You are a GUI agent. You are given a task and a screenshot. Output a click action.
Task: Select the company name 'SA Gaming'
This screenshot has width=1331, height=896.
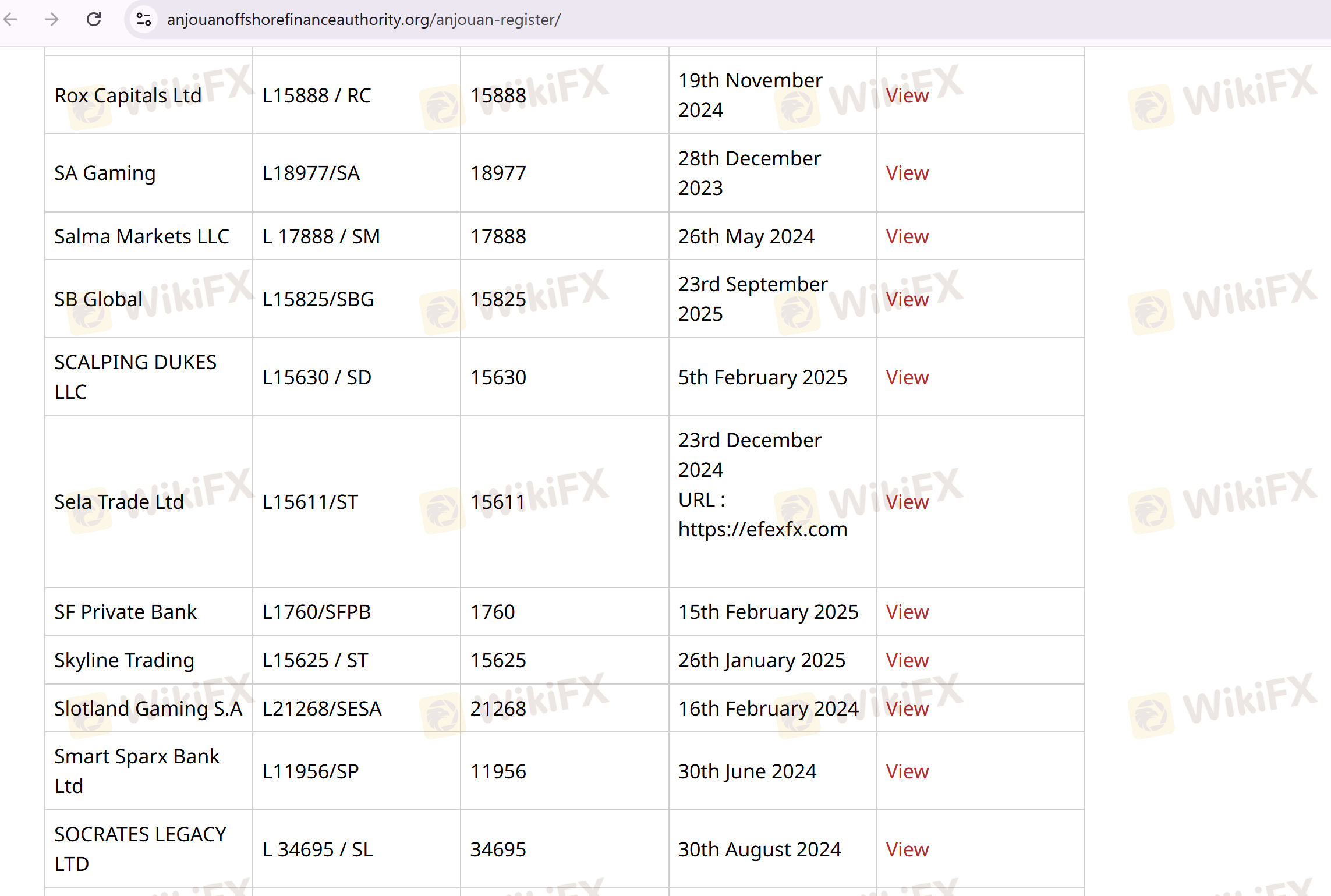click(105, 173)
